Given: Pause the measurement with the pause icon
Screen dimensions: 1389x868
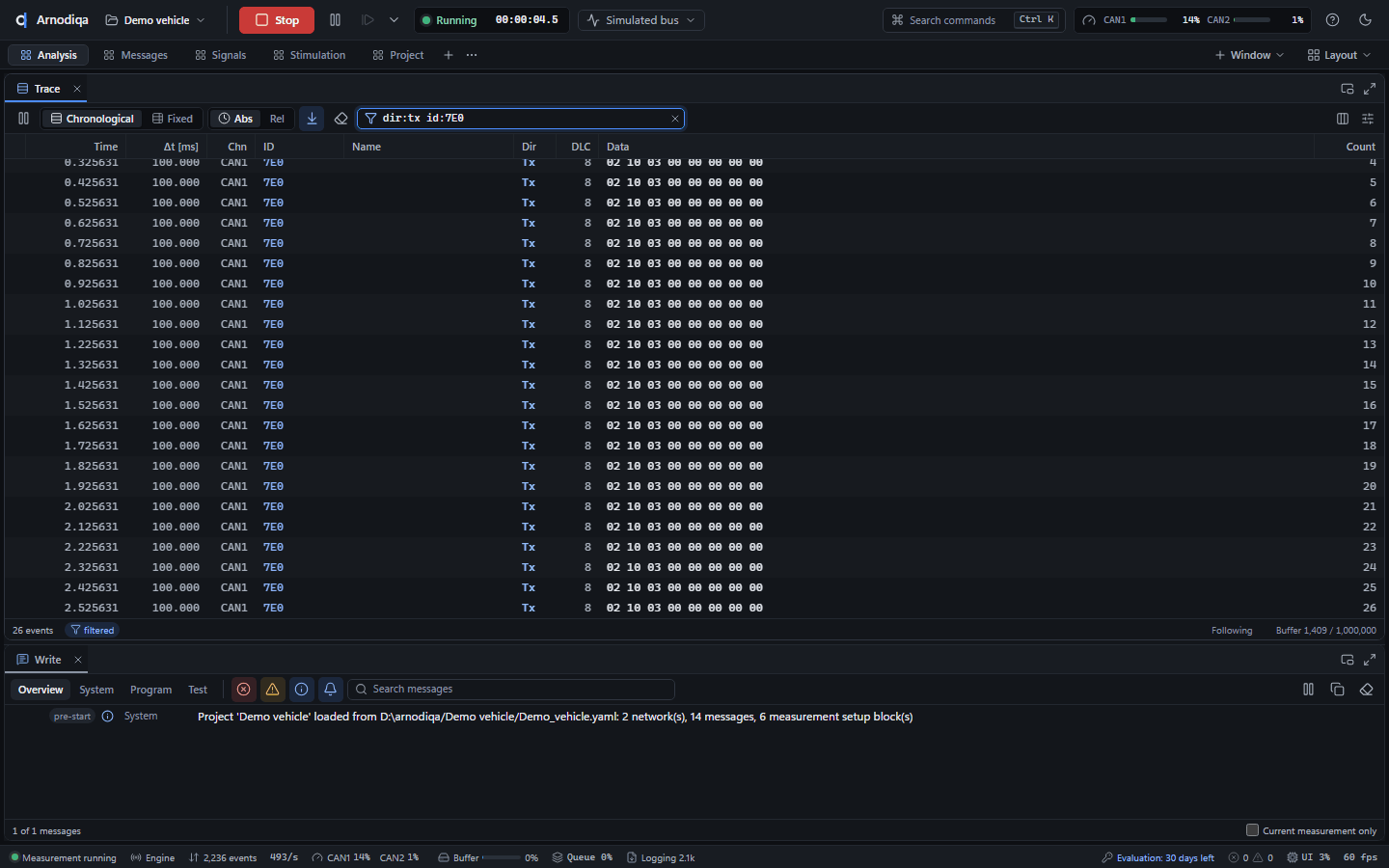Looking at the screenshot, I should [x=335, y=20].
